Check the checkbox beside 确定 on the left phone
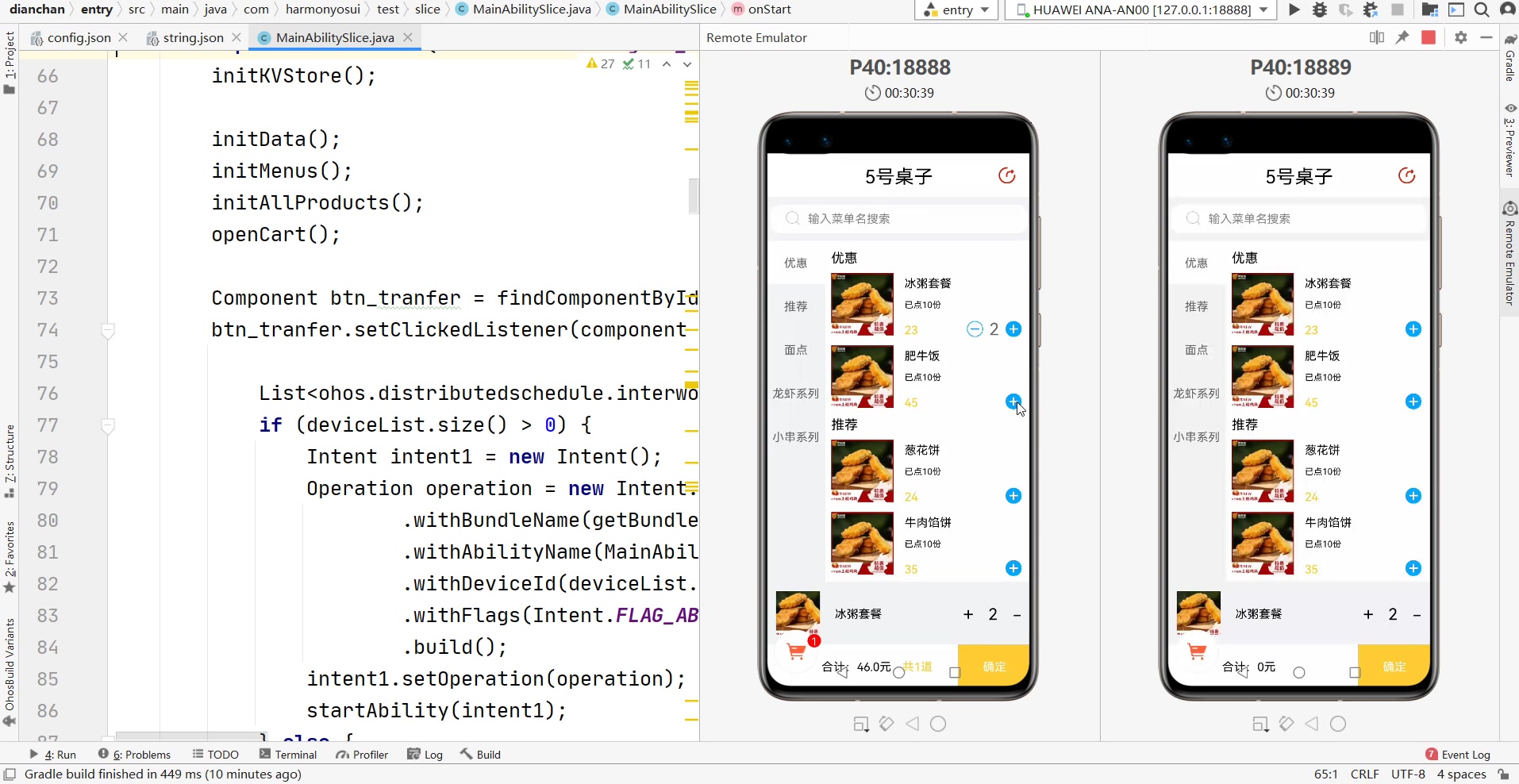Image resolution: width=1519 pixels, height=784 pixels. [x=955, y=671]
